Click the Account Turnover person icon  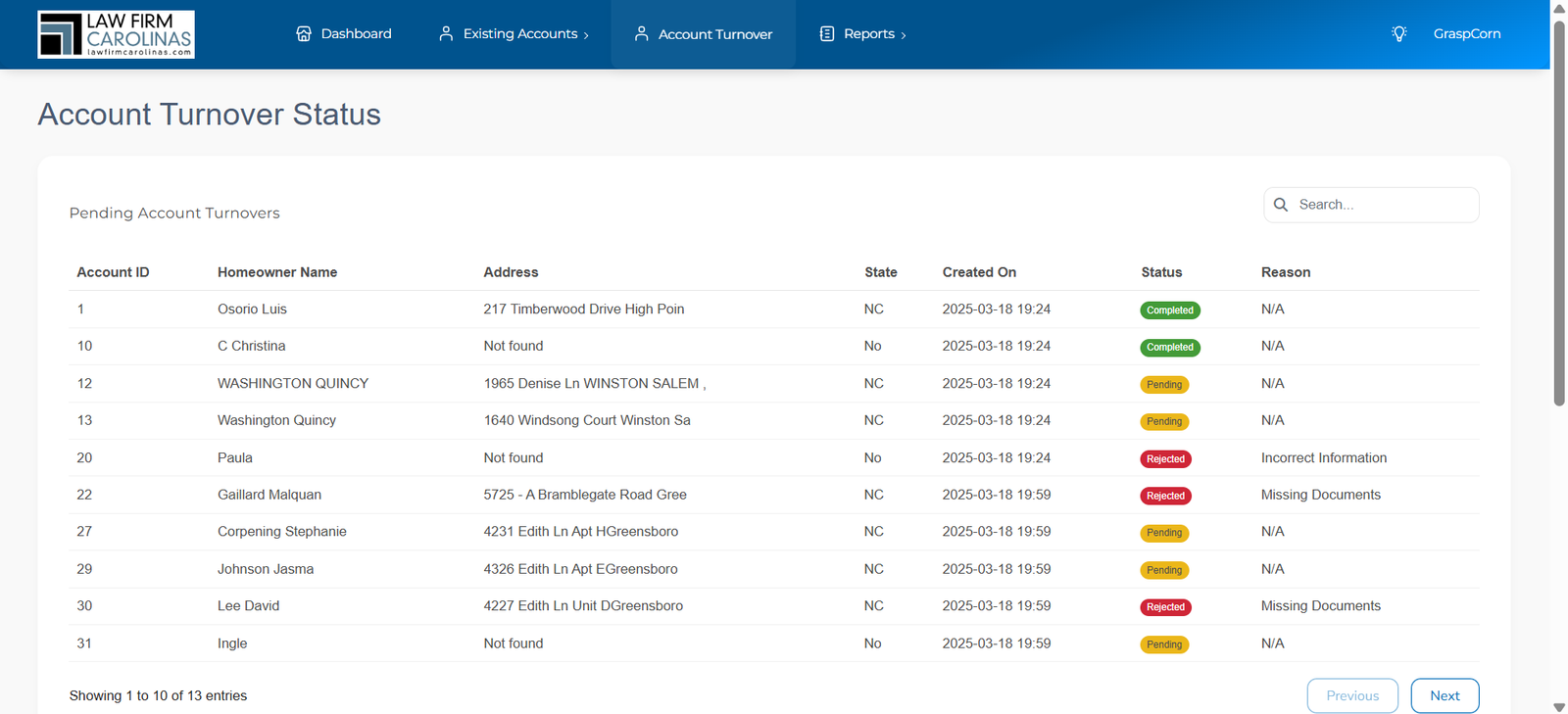click(x=641, y=33)
